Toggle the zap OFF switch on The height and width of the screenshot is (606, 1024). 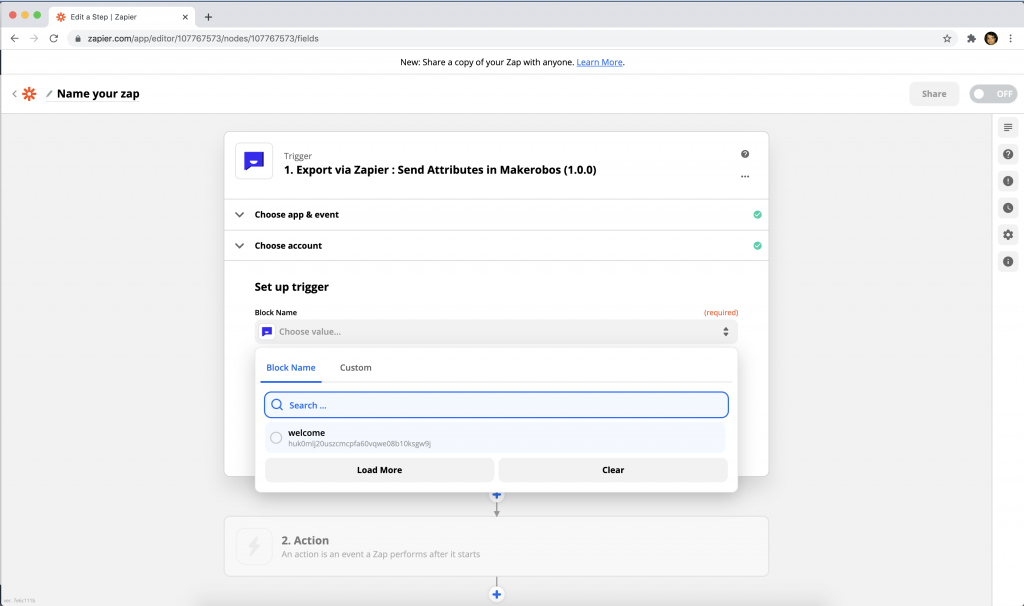tap(993, 94)
